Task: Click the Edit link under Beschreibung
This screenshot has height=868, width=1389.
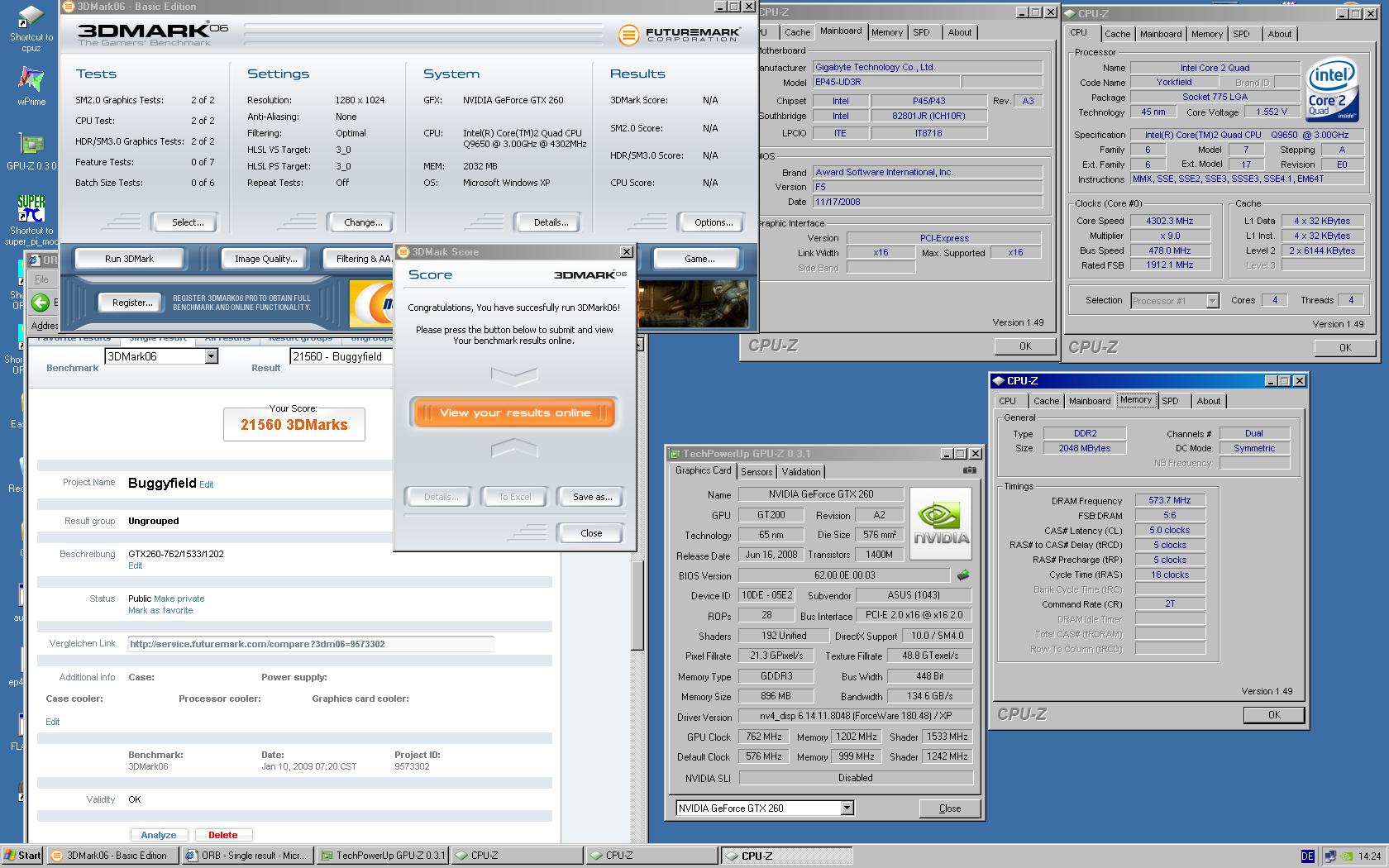Action: [x=135, y=565]
